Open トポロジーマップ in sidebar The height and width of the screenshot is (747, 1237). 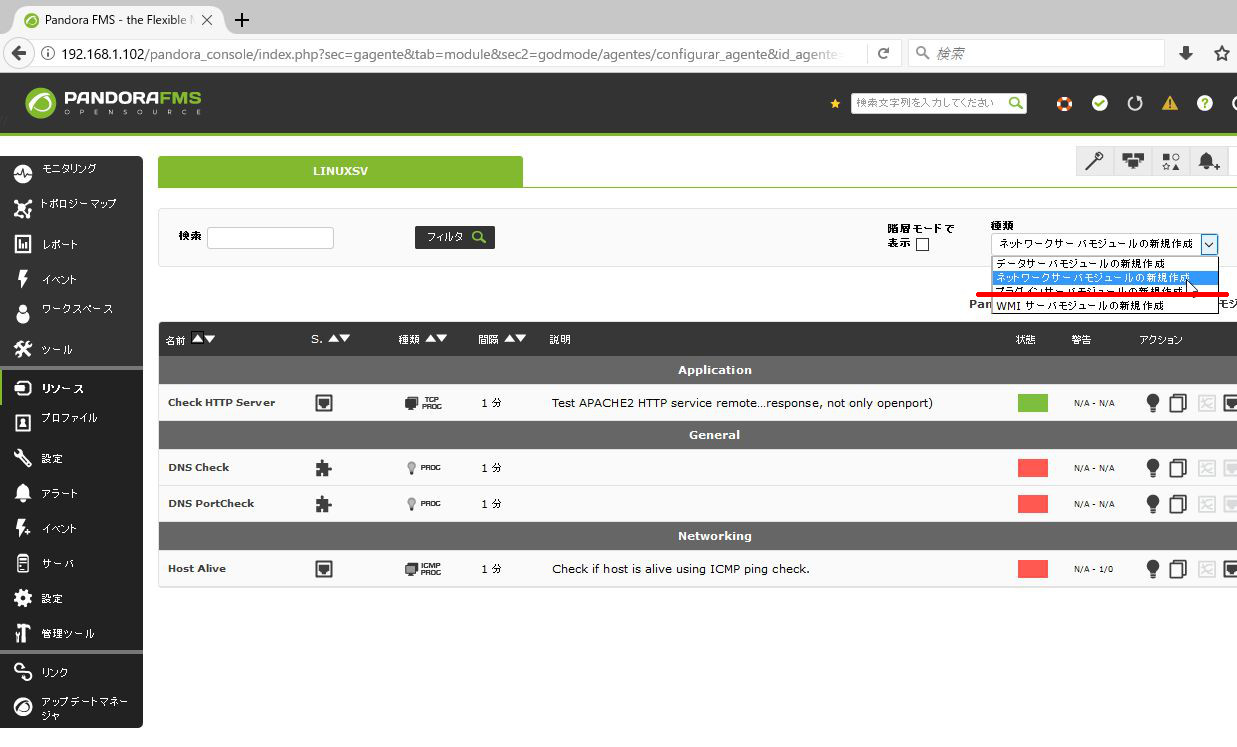[x=71, y=206]
